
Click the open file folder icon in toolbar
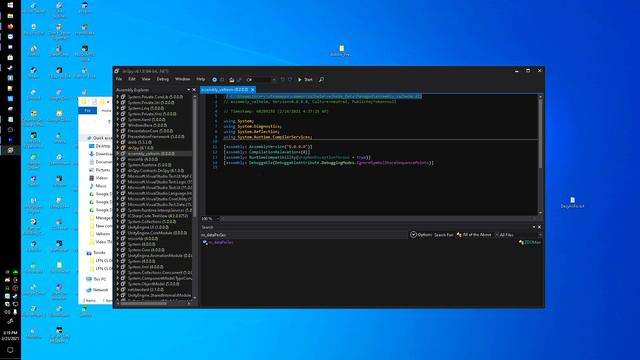(x=231, y=80)
